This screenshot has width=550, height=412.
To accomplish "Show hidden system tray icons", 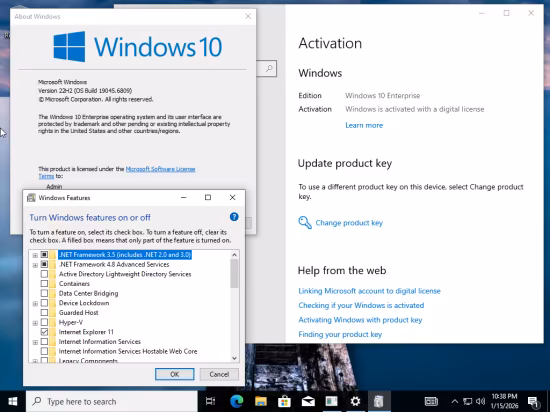I will click(454, 401).
